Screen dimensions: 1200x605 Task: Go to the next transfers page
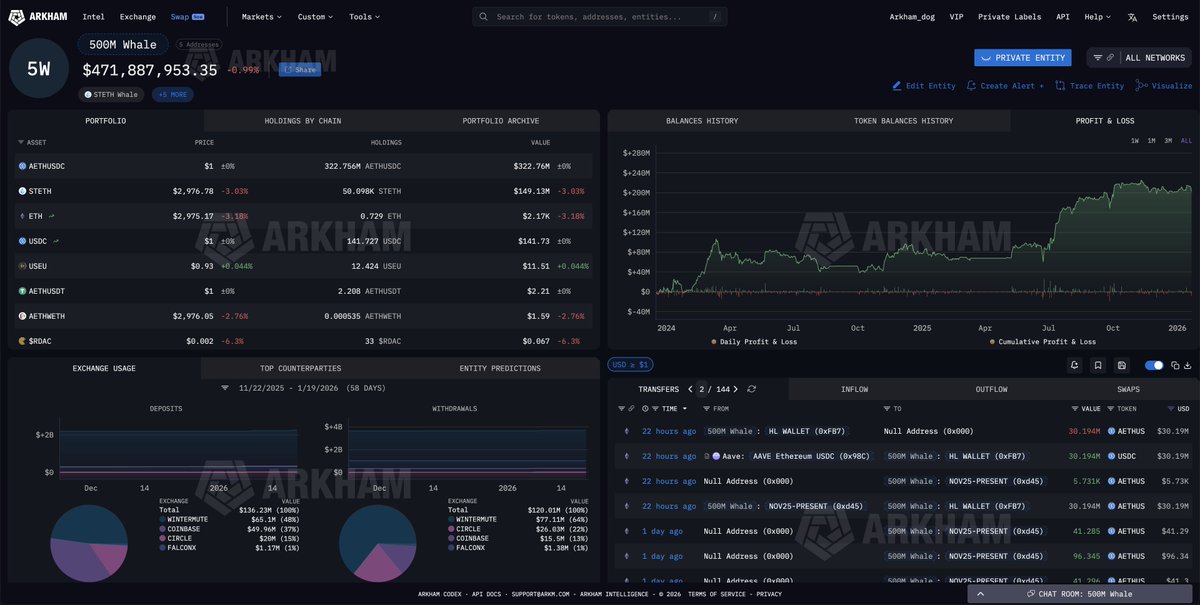point(738,389)
